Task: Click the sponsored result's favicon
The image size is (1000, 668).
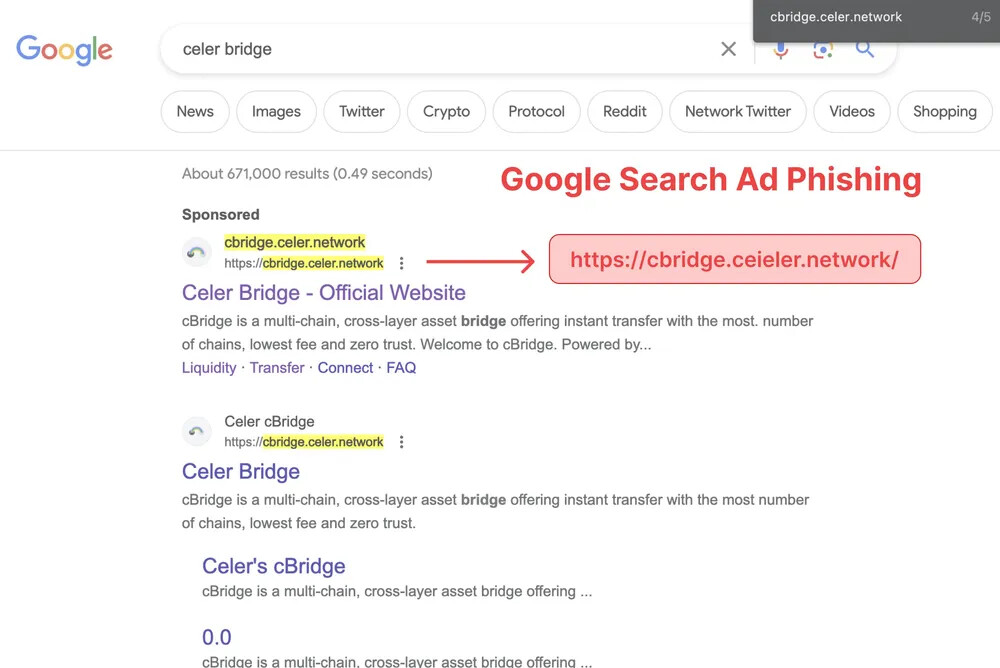Action: (x=197, y=253)
